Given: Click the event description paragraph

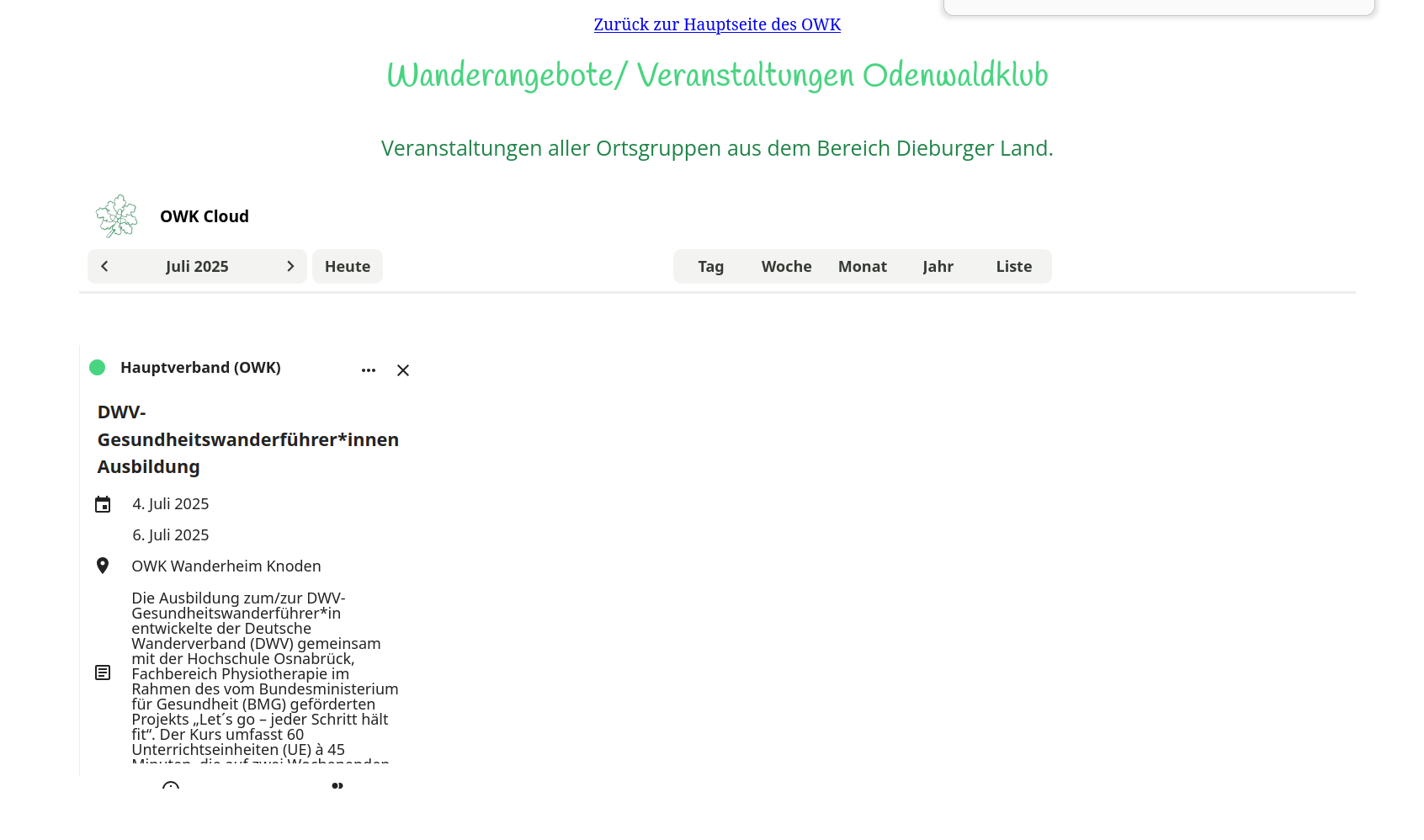Looking at the screenshot, I should pyautogui.click(x=265, y=678).
